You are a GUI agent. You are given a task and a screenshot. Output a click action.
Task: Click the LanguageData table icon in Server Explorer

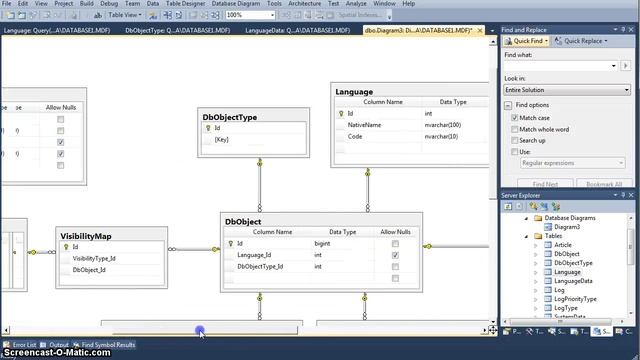[548, 281]
